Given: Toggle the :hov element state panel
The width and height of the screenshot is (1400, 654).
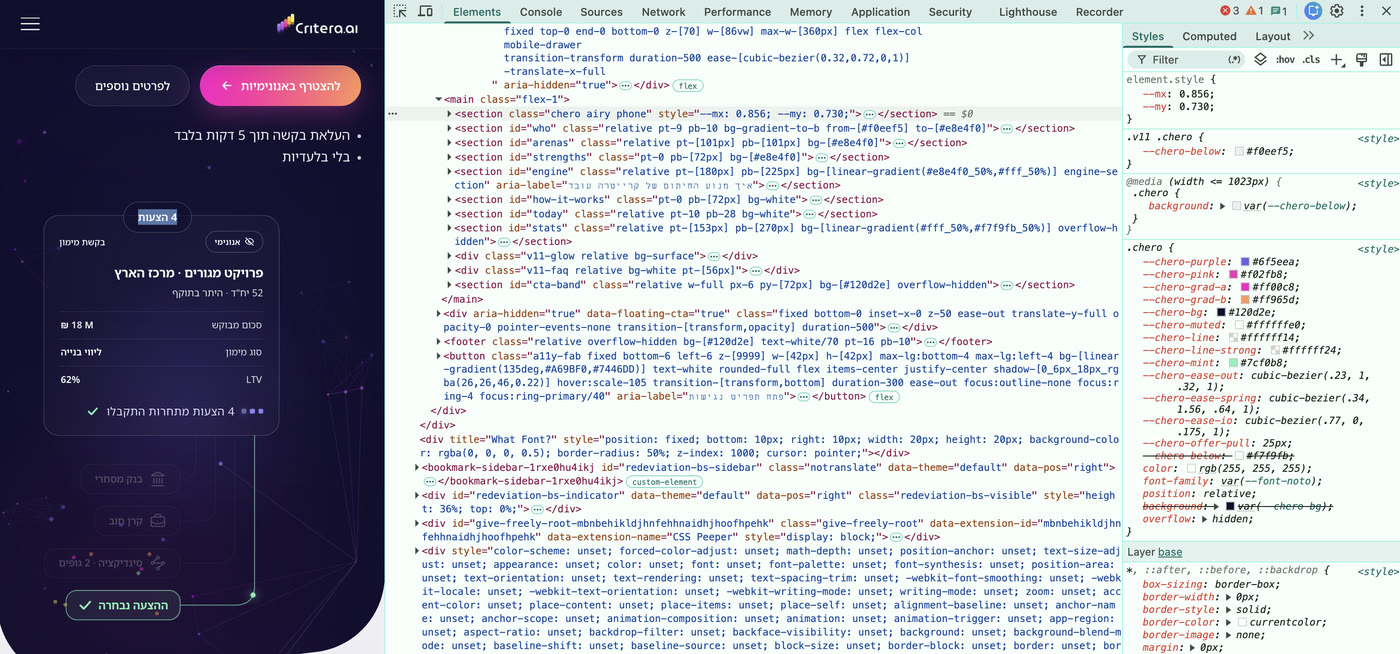Looking at the screenshot, I should pos(1285,60).
